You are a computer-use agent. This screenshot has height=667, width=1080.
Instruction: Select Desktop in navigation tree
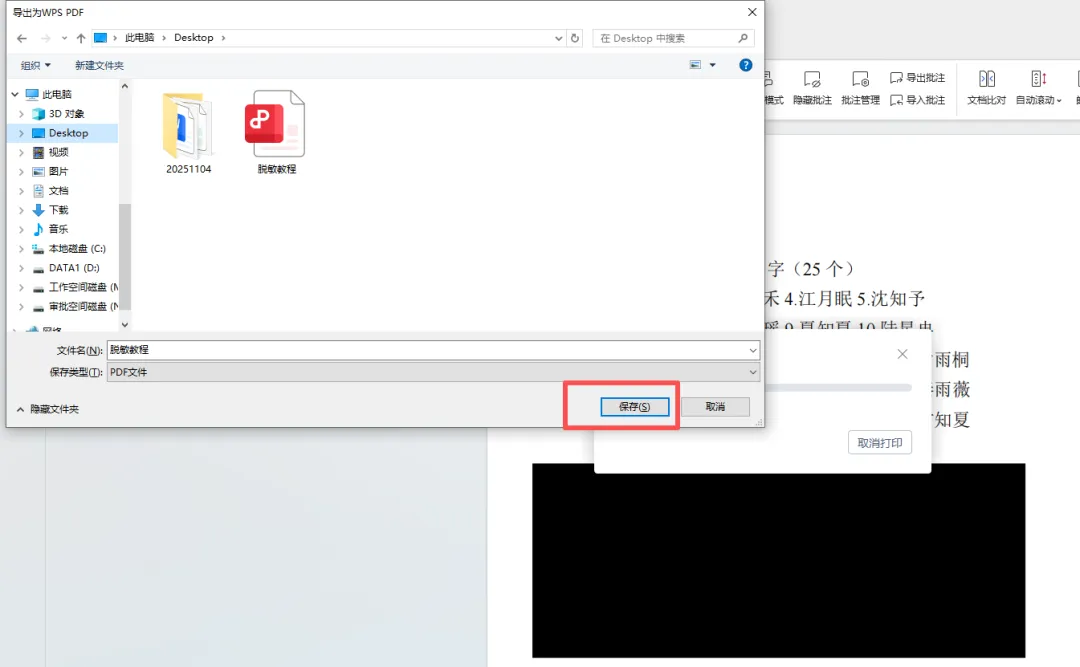68,133
